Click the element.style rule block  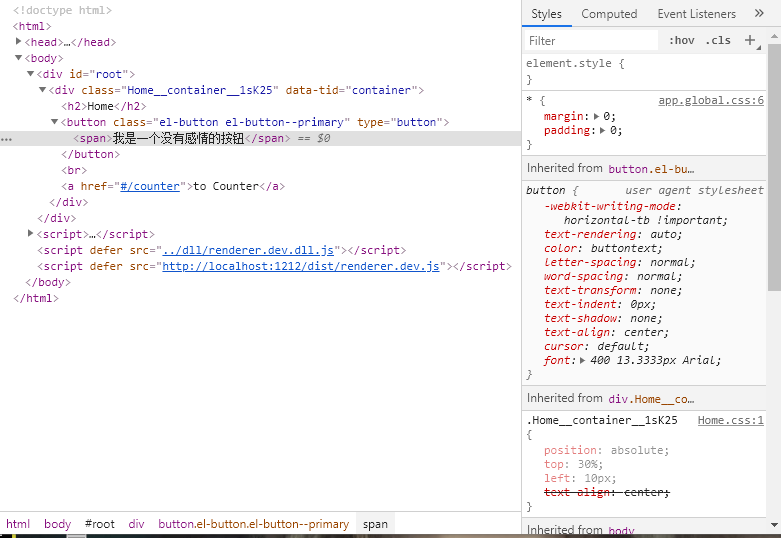coord(644,71)
